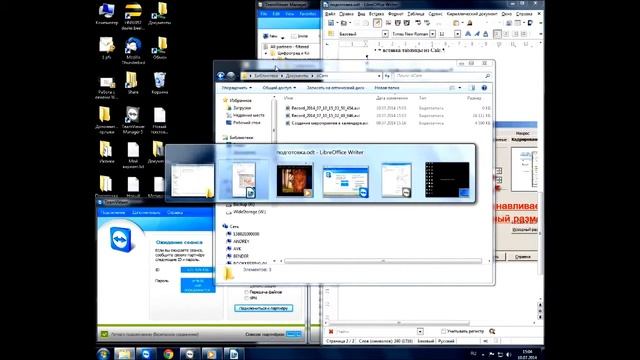Open find-and-replace icon in Writer find bar
Image resolution: width=640 pixels, height=360 pixels.
tap(492, 331)
